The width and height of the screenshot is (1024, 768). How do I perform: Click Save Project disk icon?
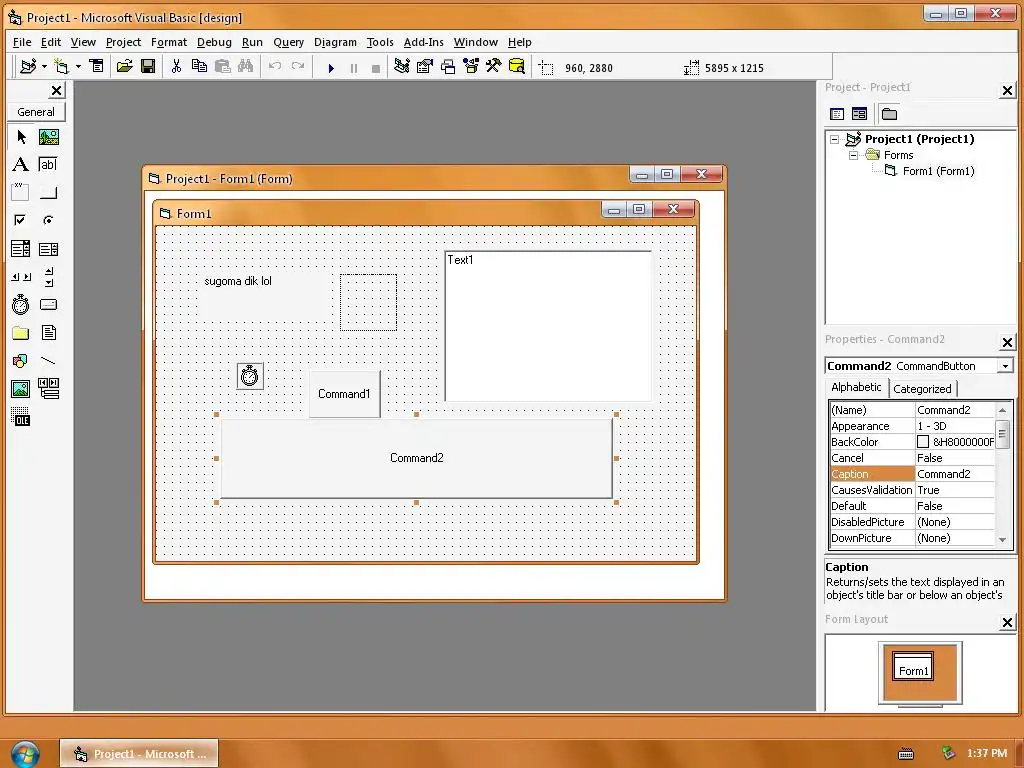148,67
